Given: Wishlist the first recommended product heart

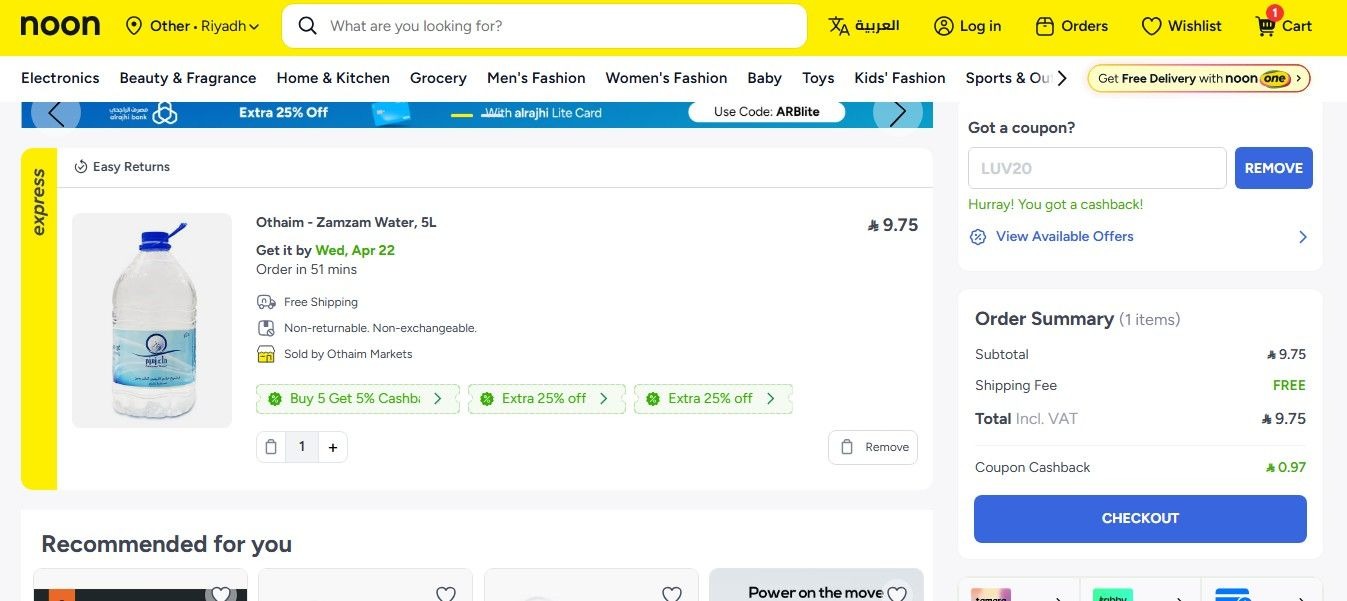Looking at the screenshot, I should [220, 593].
